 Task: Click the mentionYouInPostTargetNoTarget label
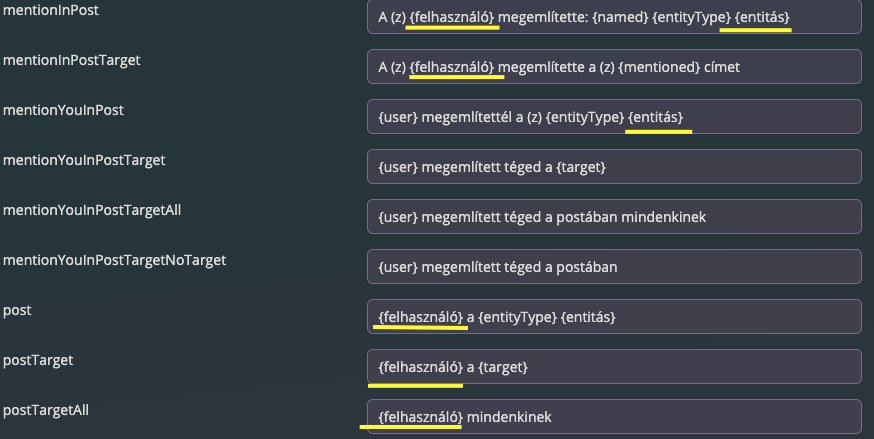point(115,260)
